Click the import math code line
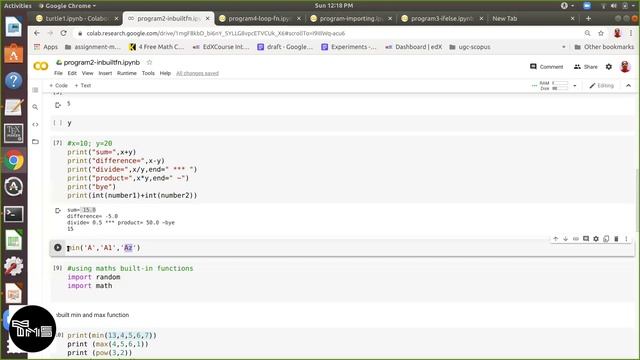Screen dimensions: 640x360 click(90, 286)
